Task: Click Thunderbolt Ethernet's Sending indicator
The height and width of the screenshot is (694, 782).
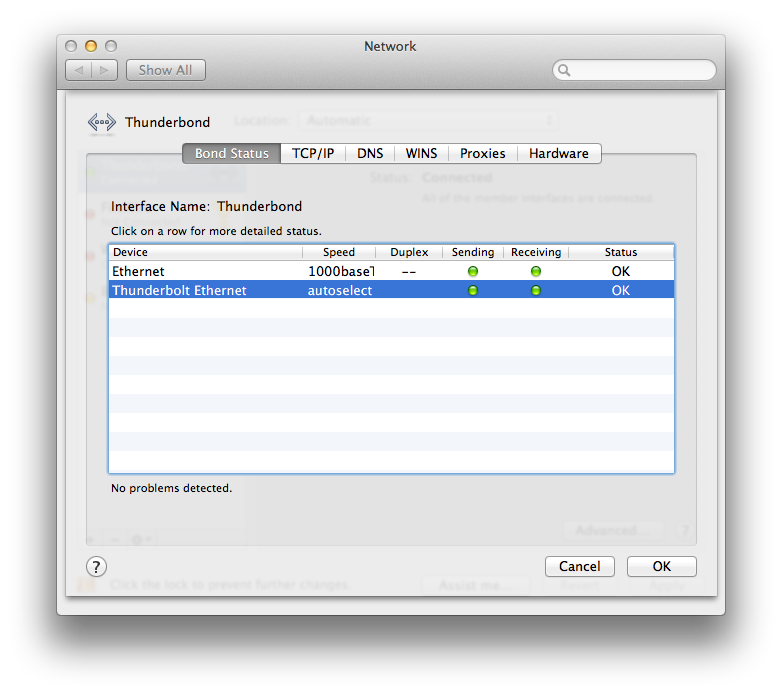Action: pyautogui.click(x=473, y=290)
